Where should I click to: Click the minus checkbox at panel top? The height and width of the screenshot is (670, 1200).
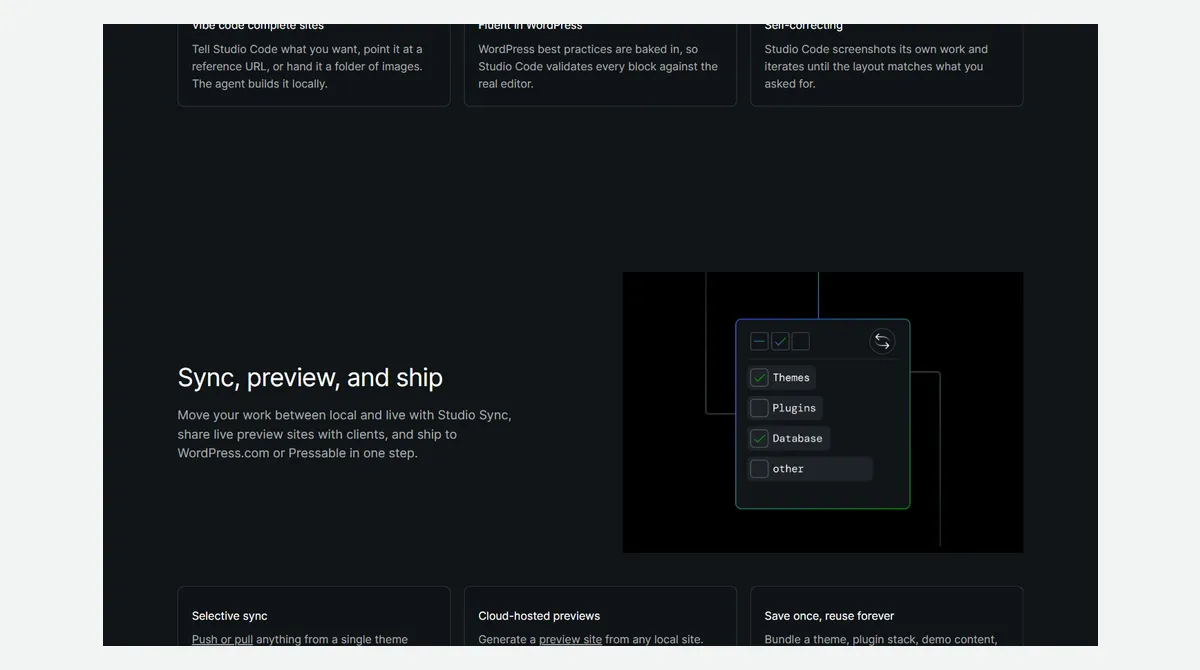click(x=759, y=341)
